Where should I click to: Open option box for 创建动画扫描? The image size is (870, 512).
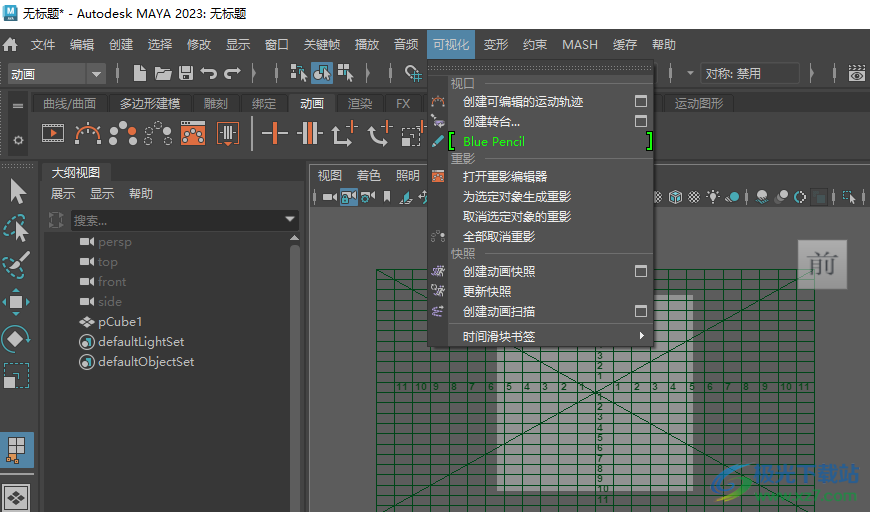(641, 311)
